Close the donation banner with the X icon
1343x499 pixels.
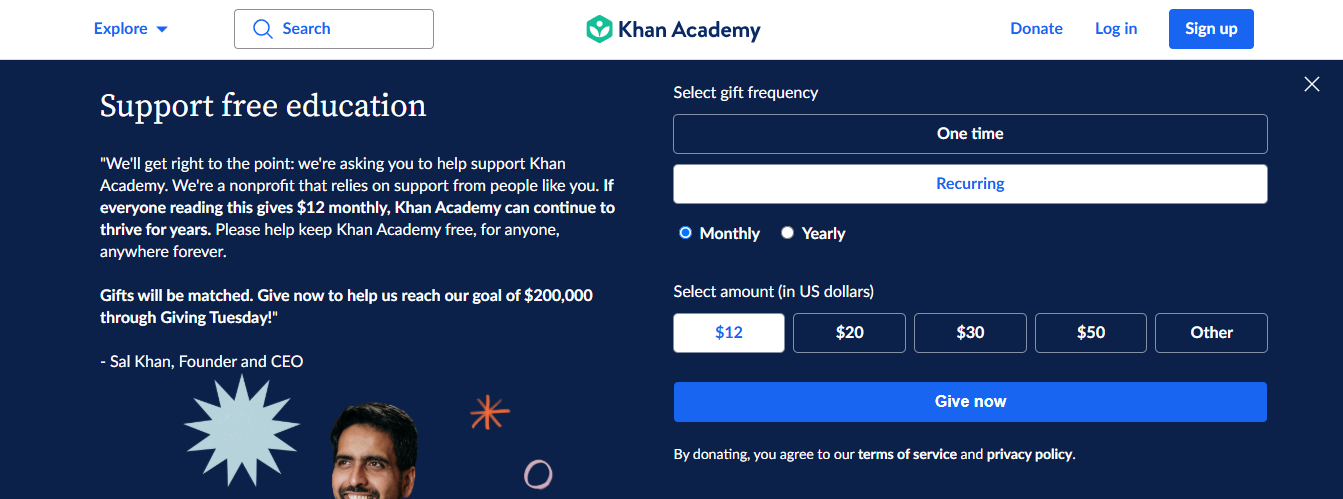pos(1312,85)
